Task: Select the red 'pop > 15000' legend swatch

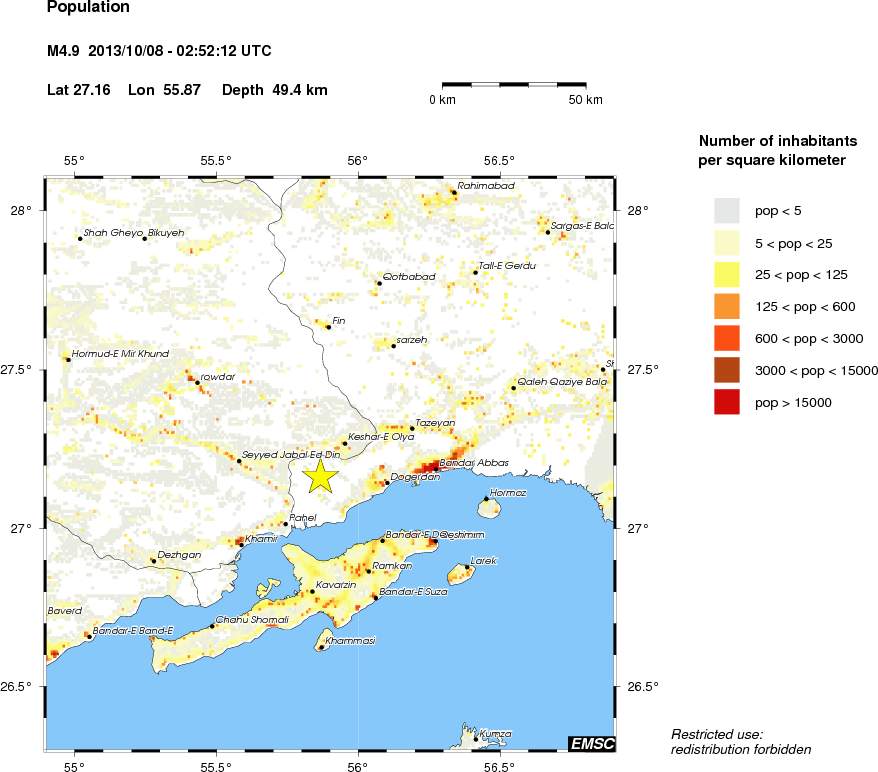Action: 726,402
